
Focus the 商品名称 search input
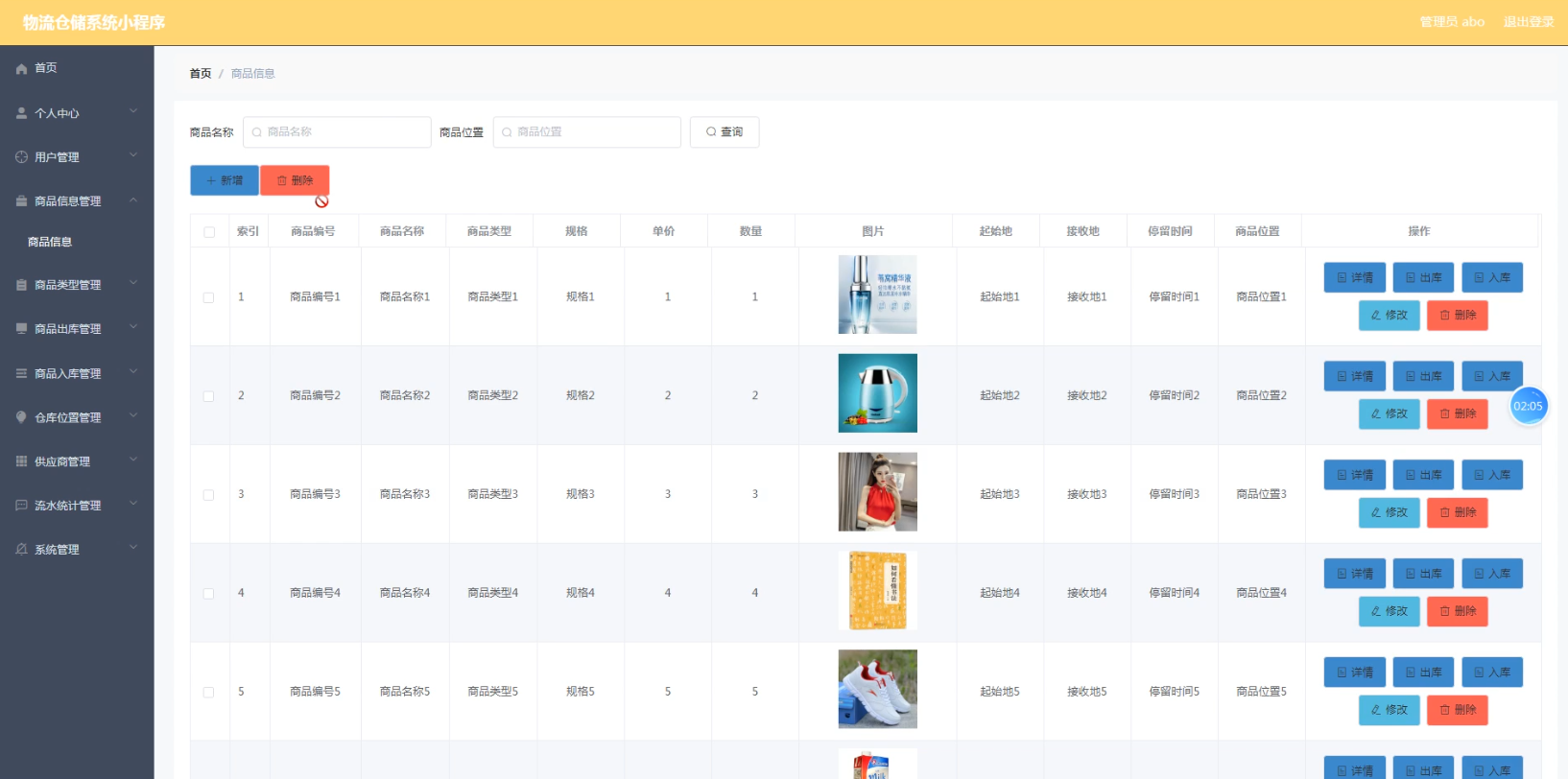[x=337, y=132]
